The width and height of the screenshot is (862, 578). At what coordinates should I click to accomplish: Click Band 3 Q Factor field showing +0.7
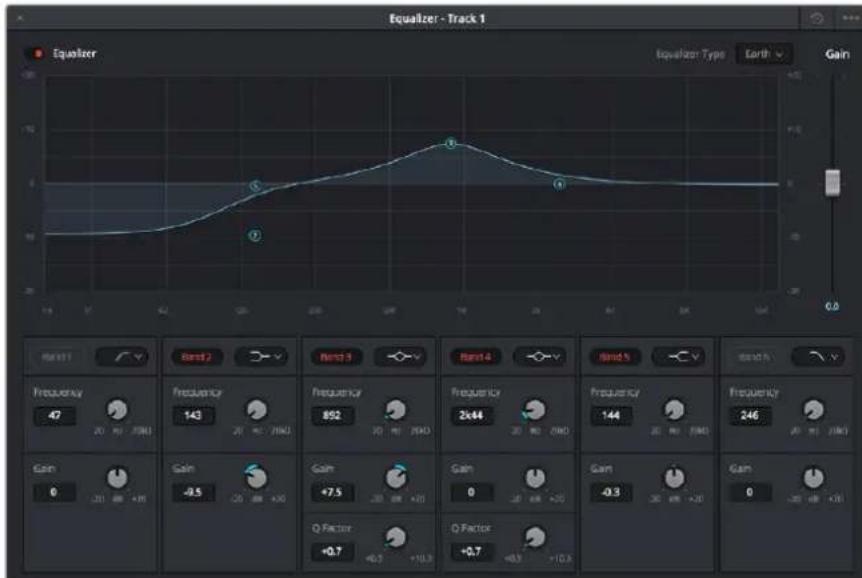tap(333, 551)
